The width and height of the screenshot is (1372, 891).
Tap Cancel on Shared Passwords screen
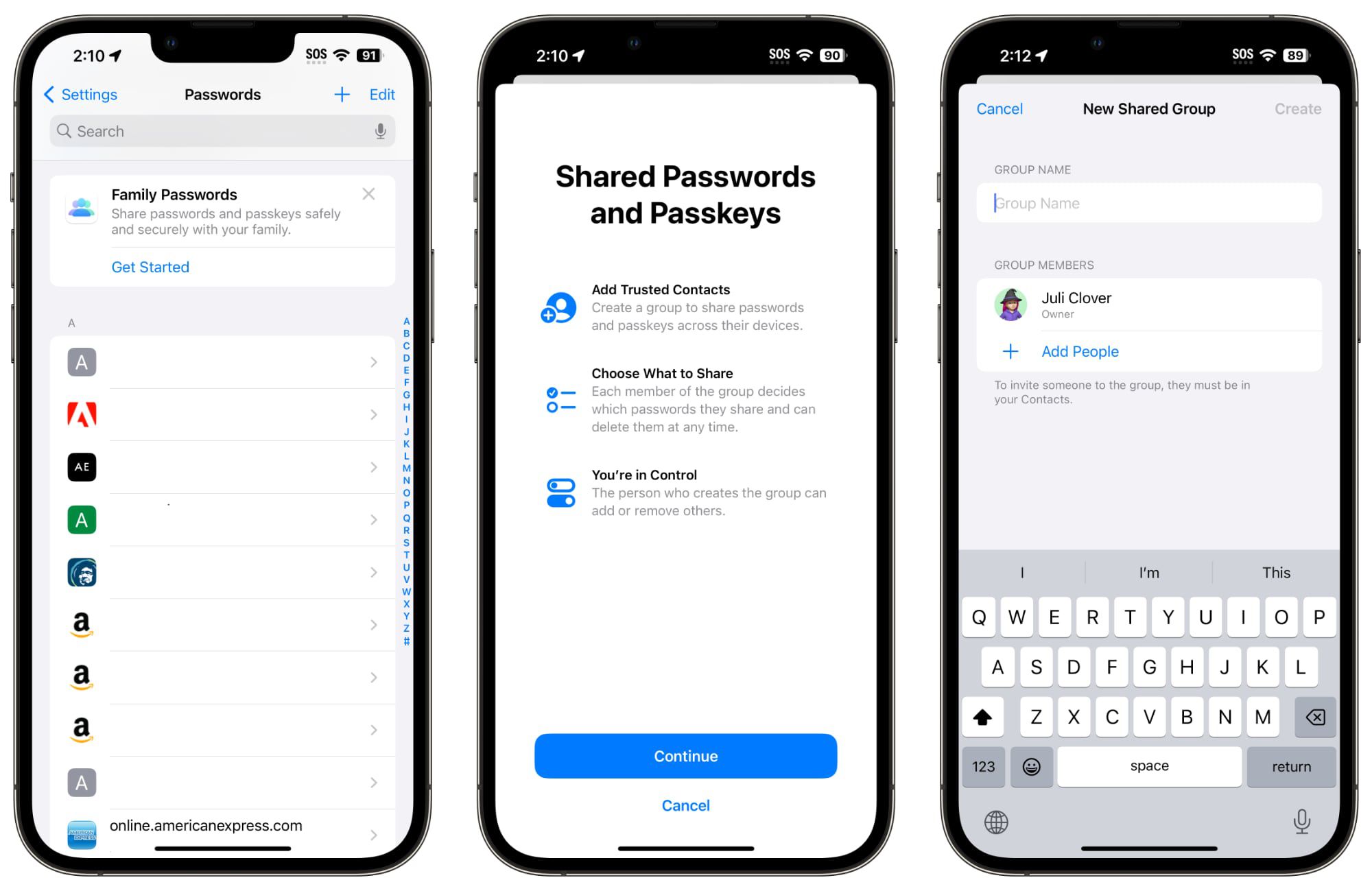pos(686,804)
